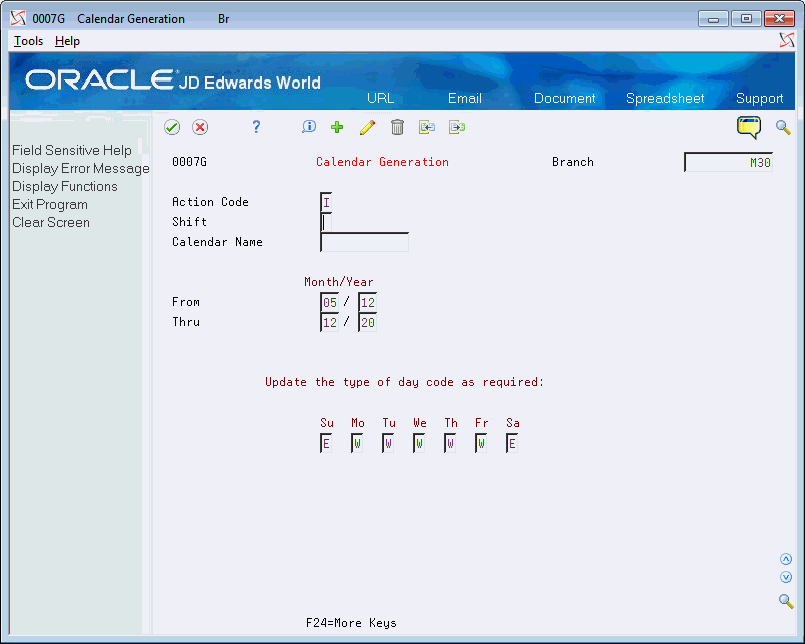Click the Th day code field

tap(450, 443)
